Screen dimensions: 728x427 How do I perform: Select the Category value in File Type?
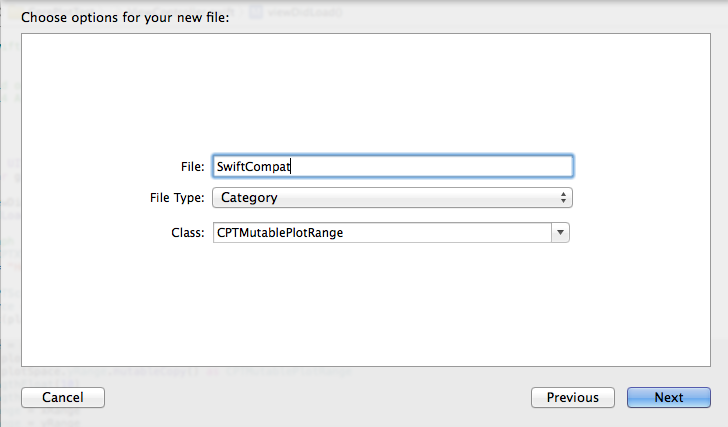(249, 198)
